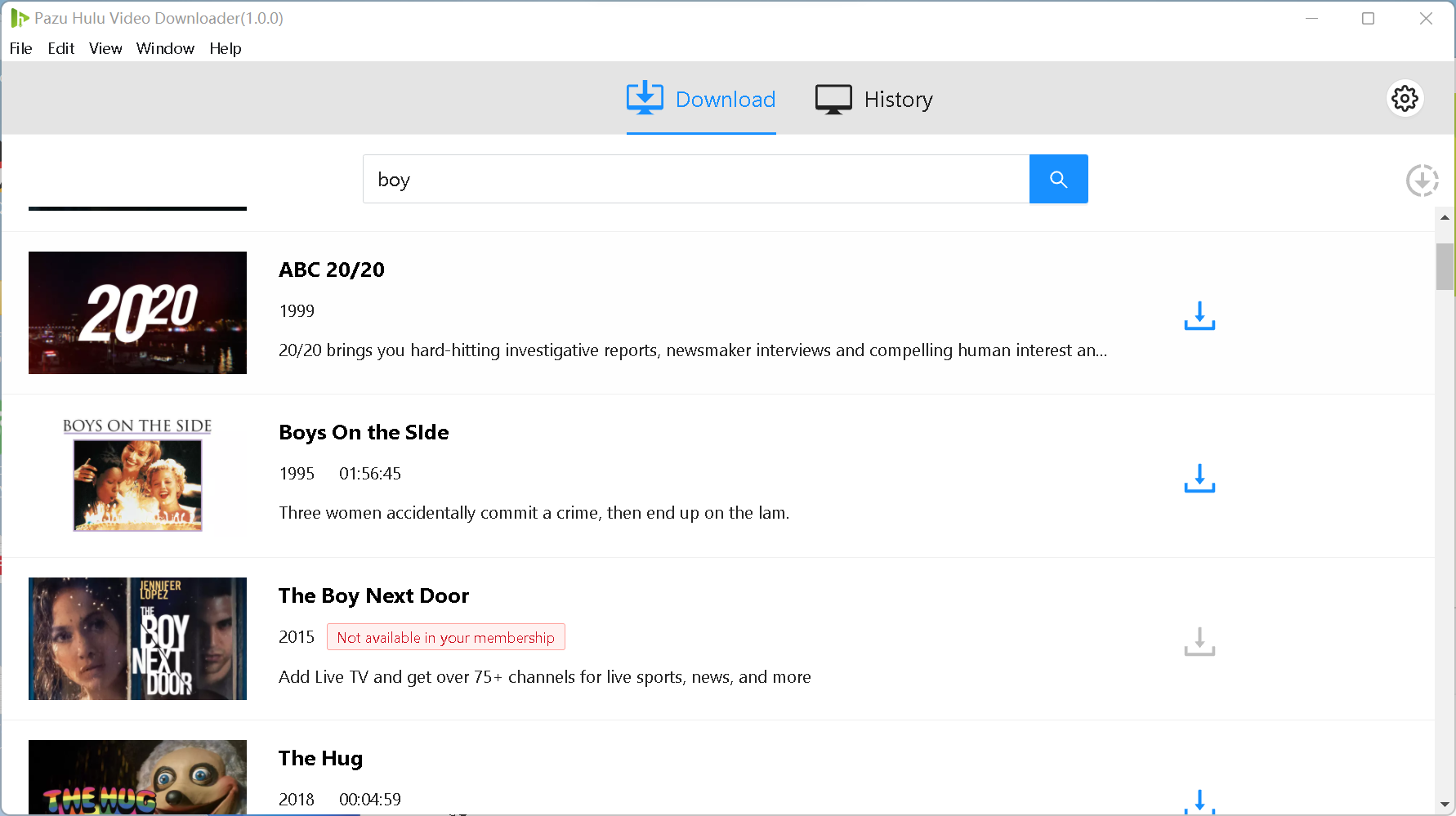Click the year '1995' under Boys On the Side
1456x816 pixels.
click(297, 474)
